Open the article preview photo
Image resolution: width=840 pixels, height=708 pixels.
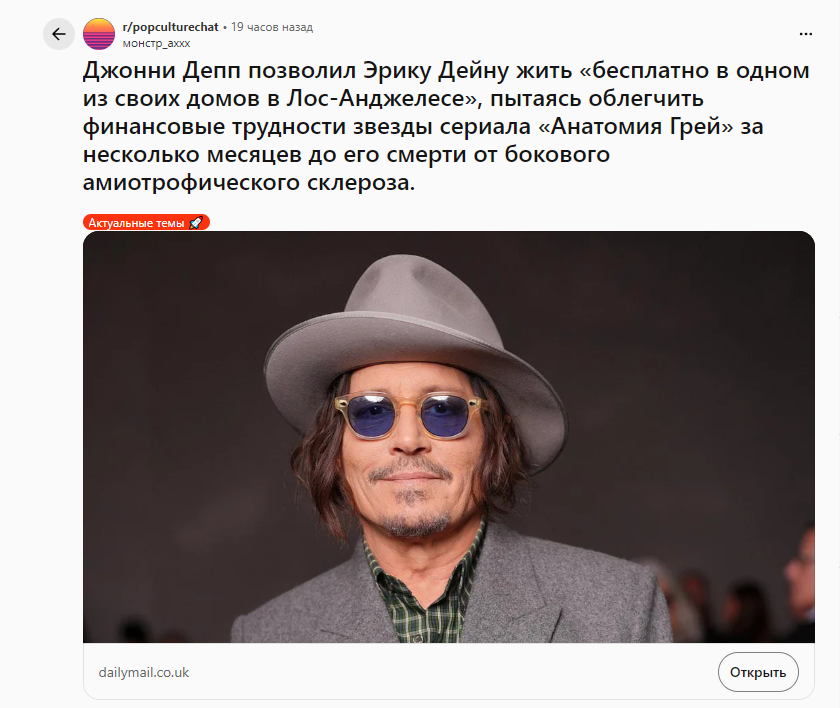(448, 437)
